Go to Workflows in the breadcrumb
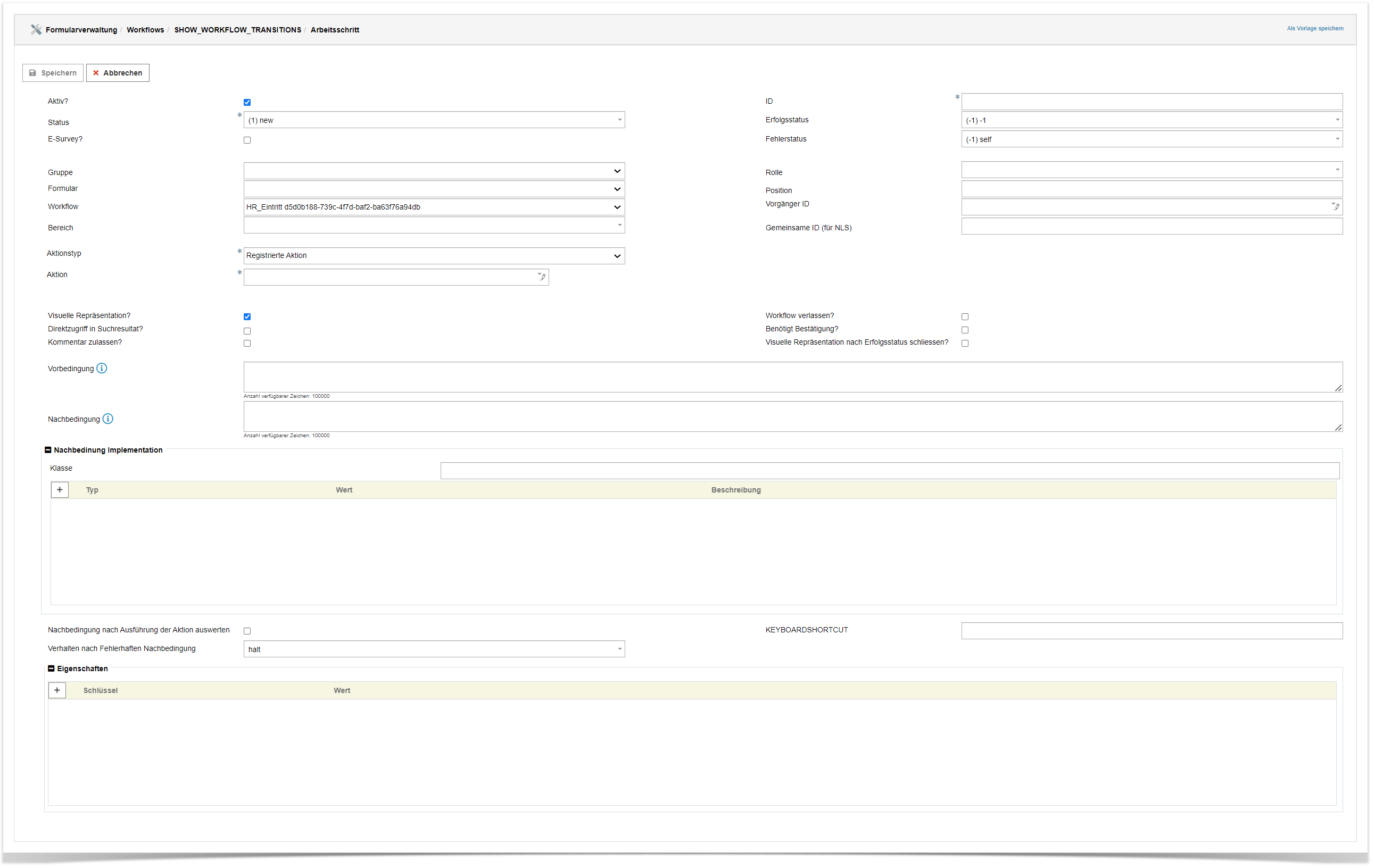The height and width of the screenshot is (868, 1375). 145,30
